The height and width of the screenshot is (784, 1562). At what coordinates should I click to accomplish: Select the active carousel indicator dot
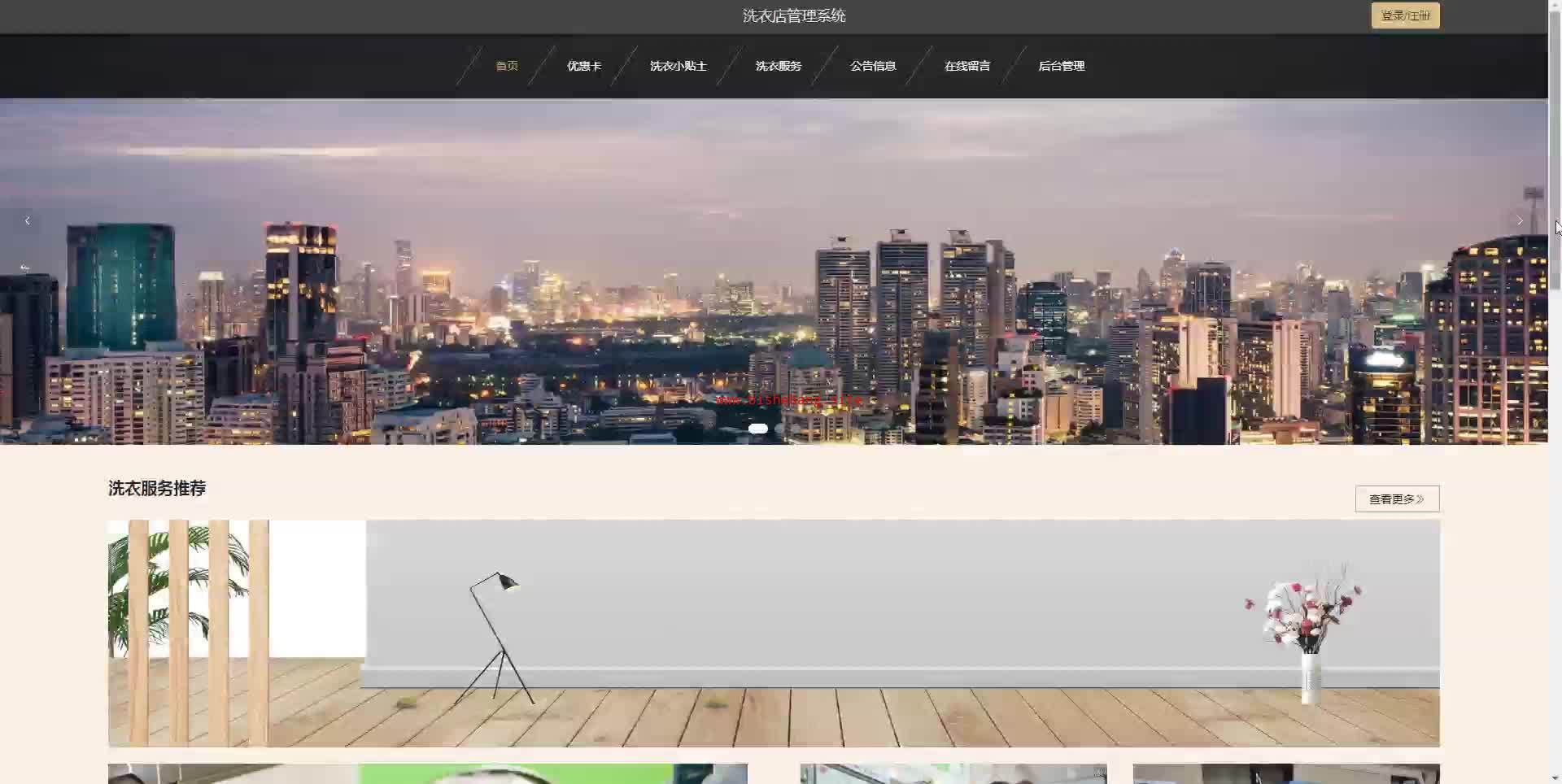(757, 429)
